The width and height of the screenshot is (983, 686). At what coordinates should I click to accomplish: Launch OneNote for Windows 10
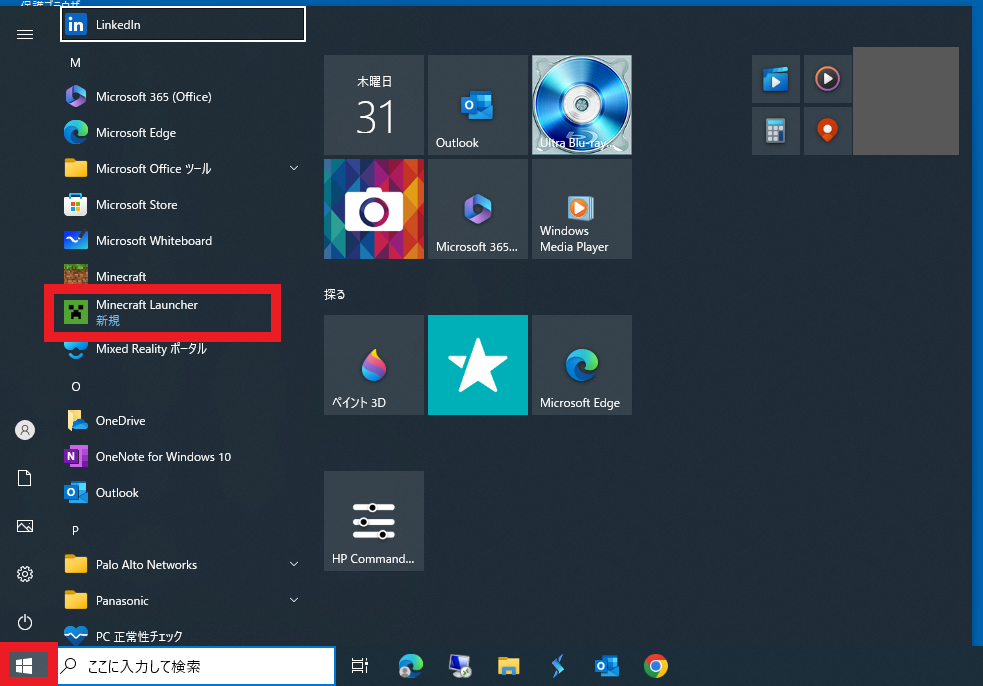click(x=182, y=456)
